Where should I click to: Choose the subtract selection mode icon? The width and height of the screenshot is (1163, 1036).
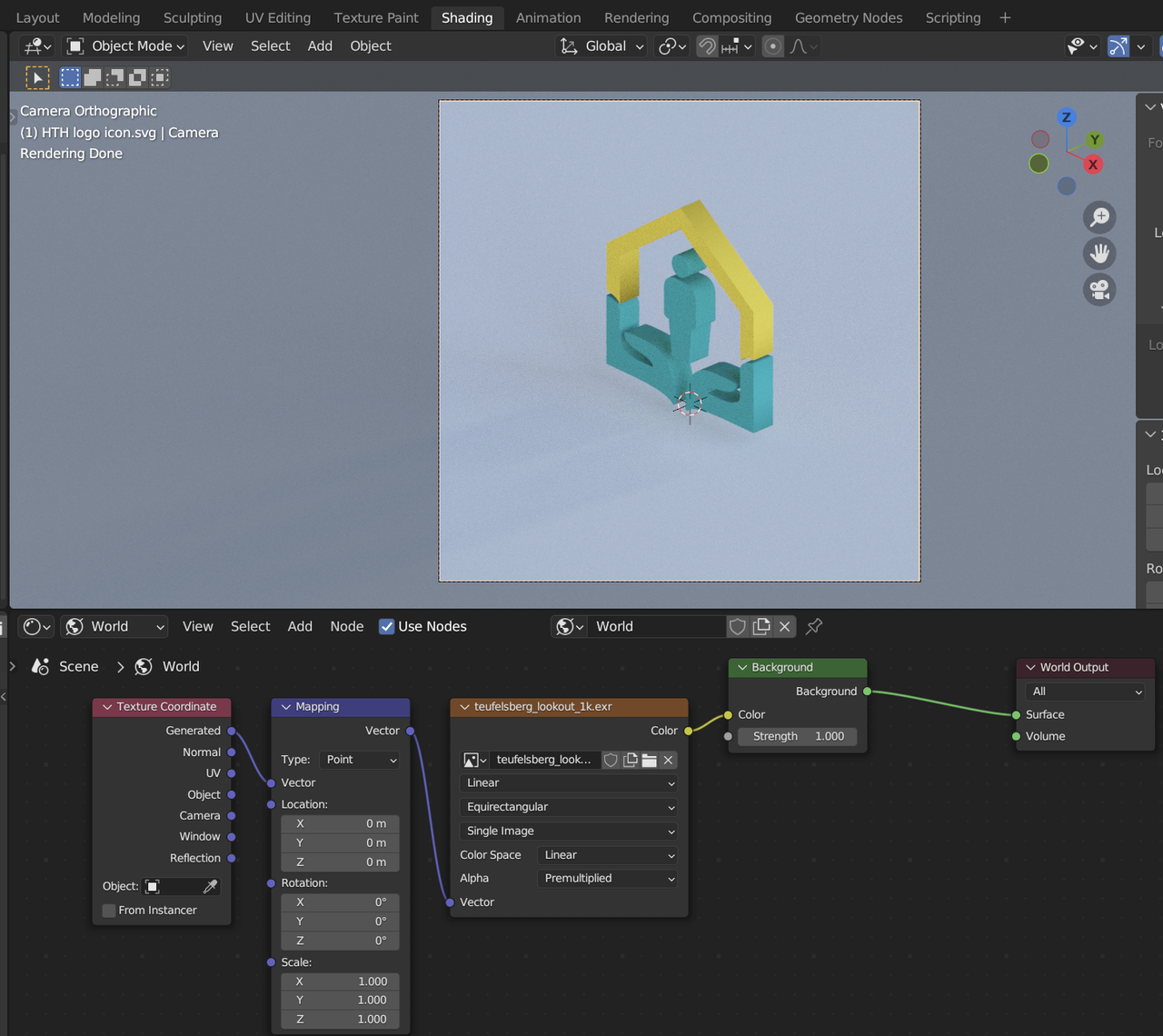114,78
